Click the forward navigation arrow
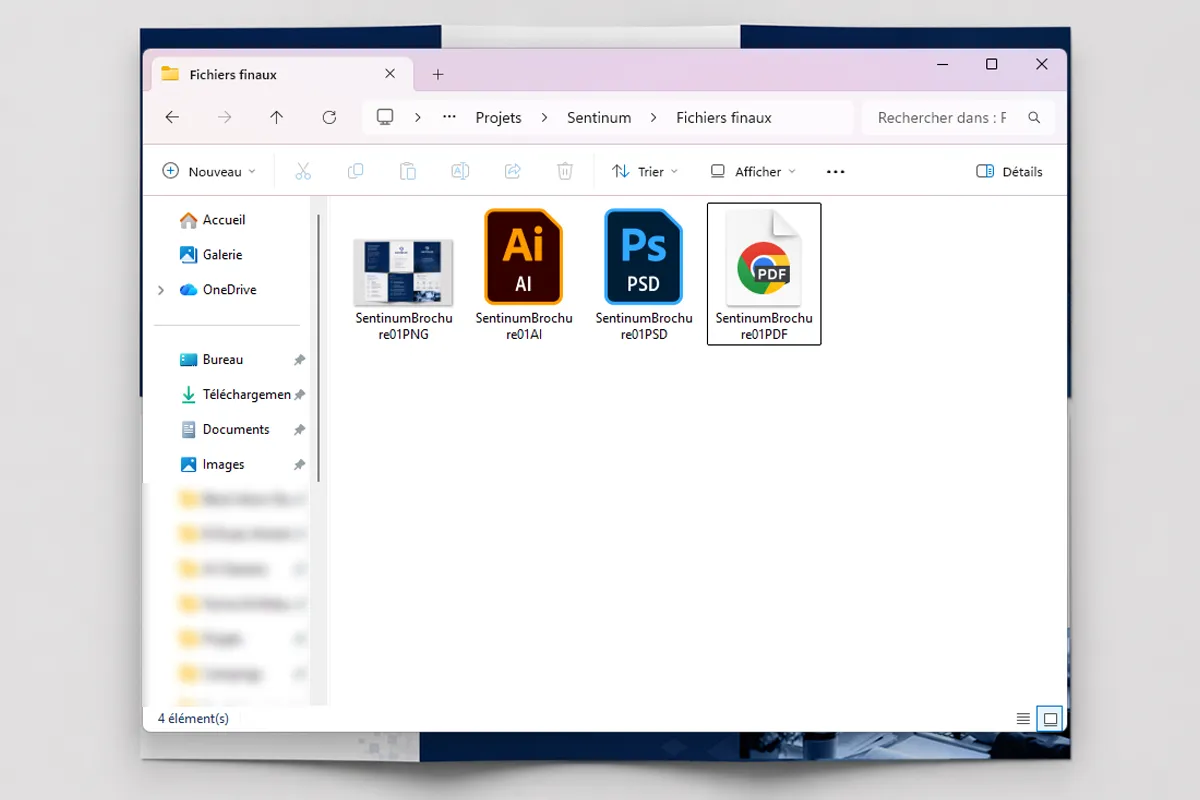 tap(224, 117)
